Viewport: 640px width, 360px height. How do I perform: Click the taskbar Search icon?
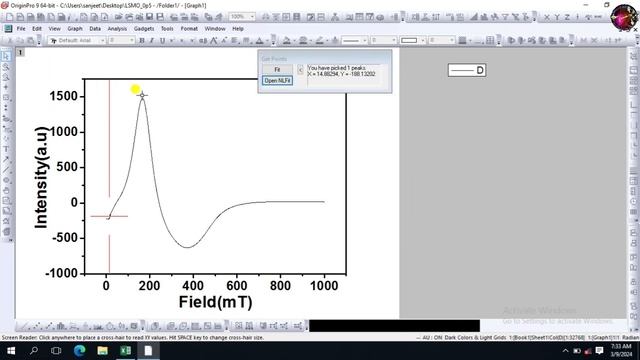(34, 351)
